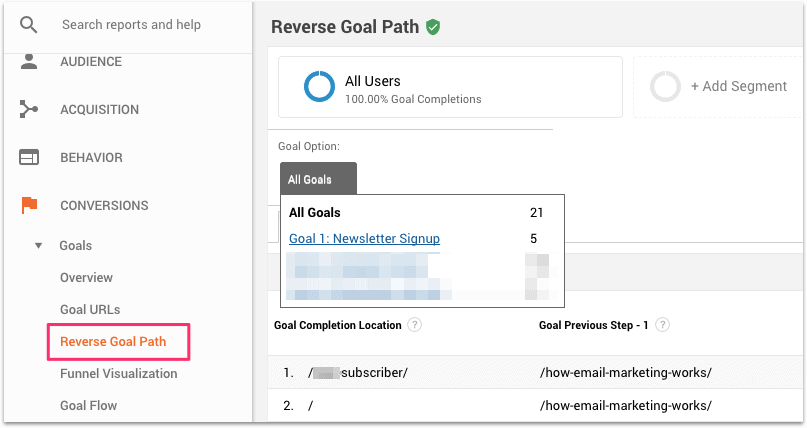This screenshot has height=428, width=807.
Task: Choose All Goals option in list
Action: click(x=315, y=212)
